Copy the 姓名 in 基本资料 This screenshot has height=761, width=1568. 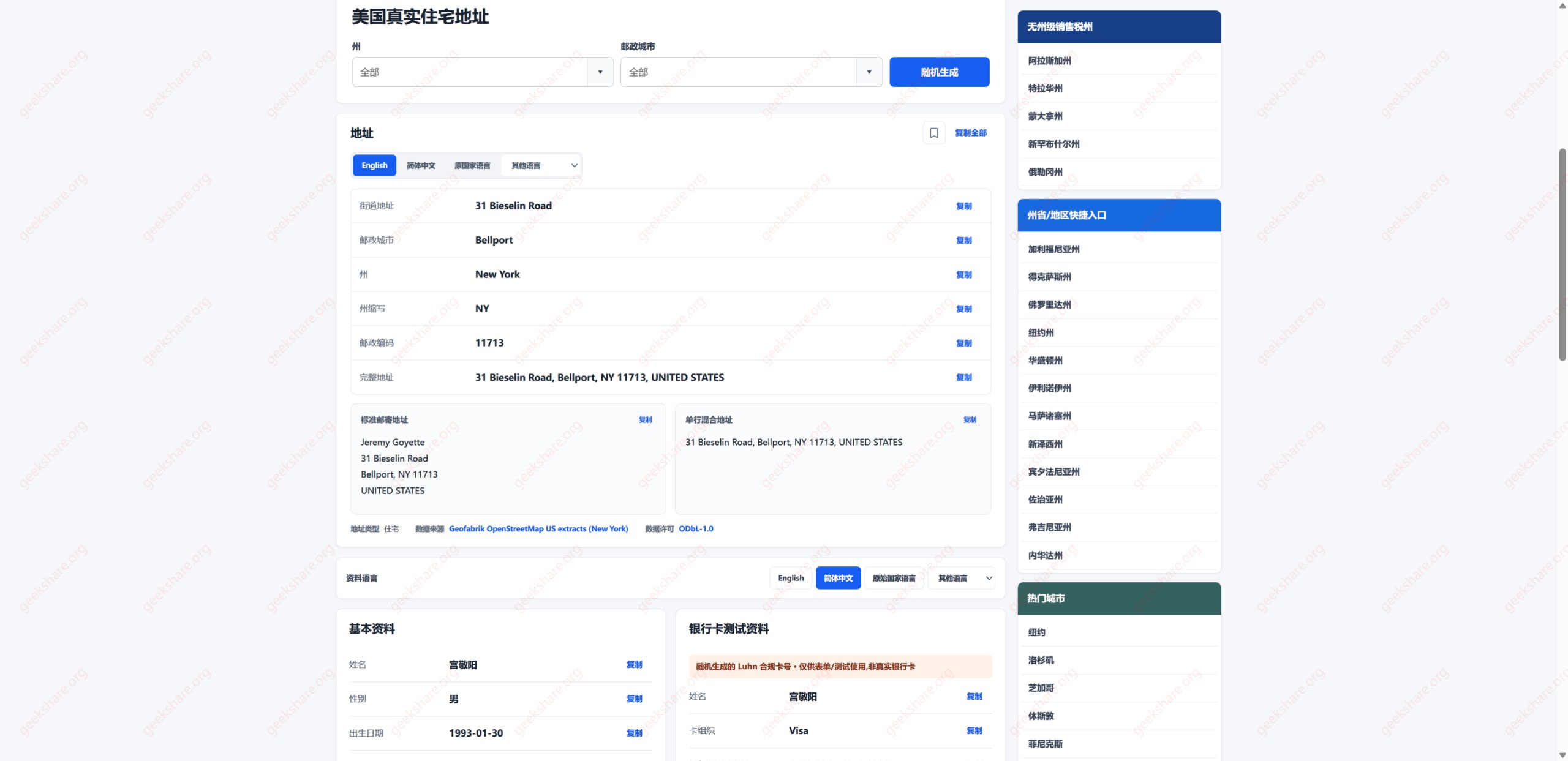coord(635,665)
